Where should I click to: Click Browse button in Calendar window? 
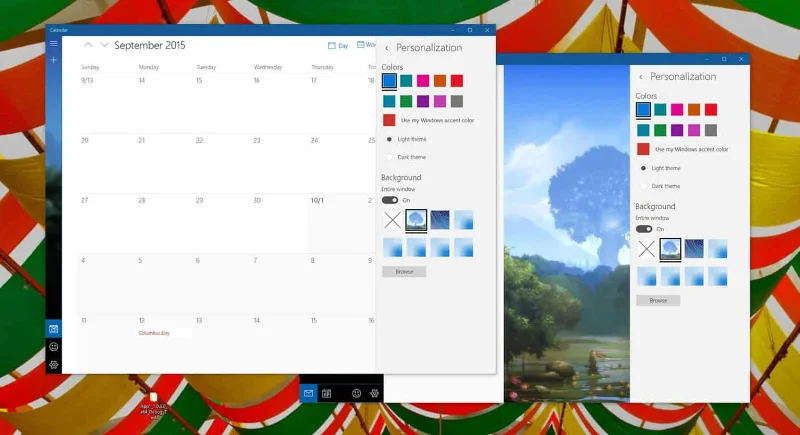[404, 272]
